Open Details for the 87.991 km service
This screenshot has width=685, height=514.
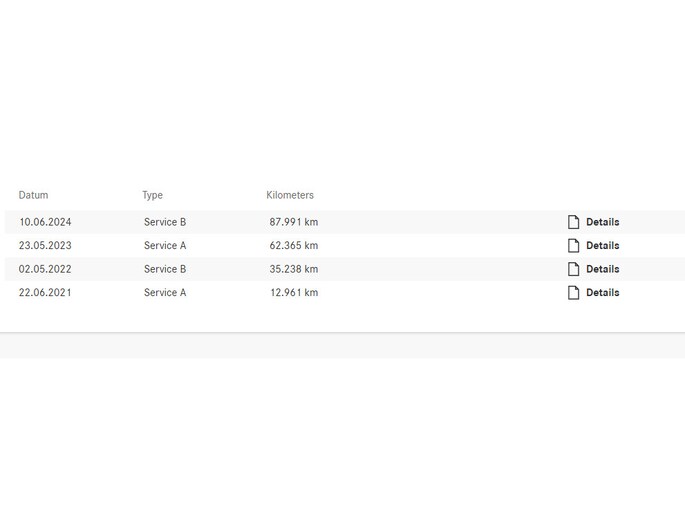[x=602, y=222]
